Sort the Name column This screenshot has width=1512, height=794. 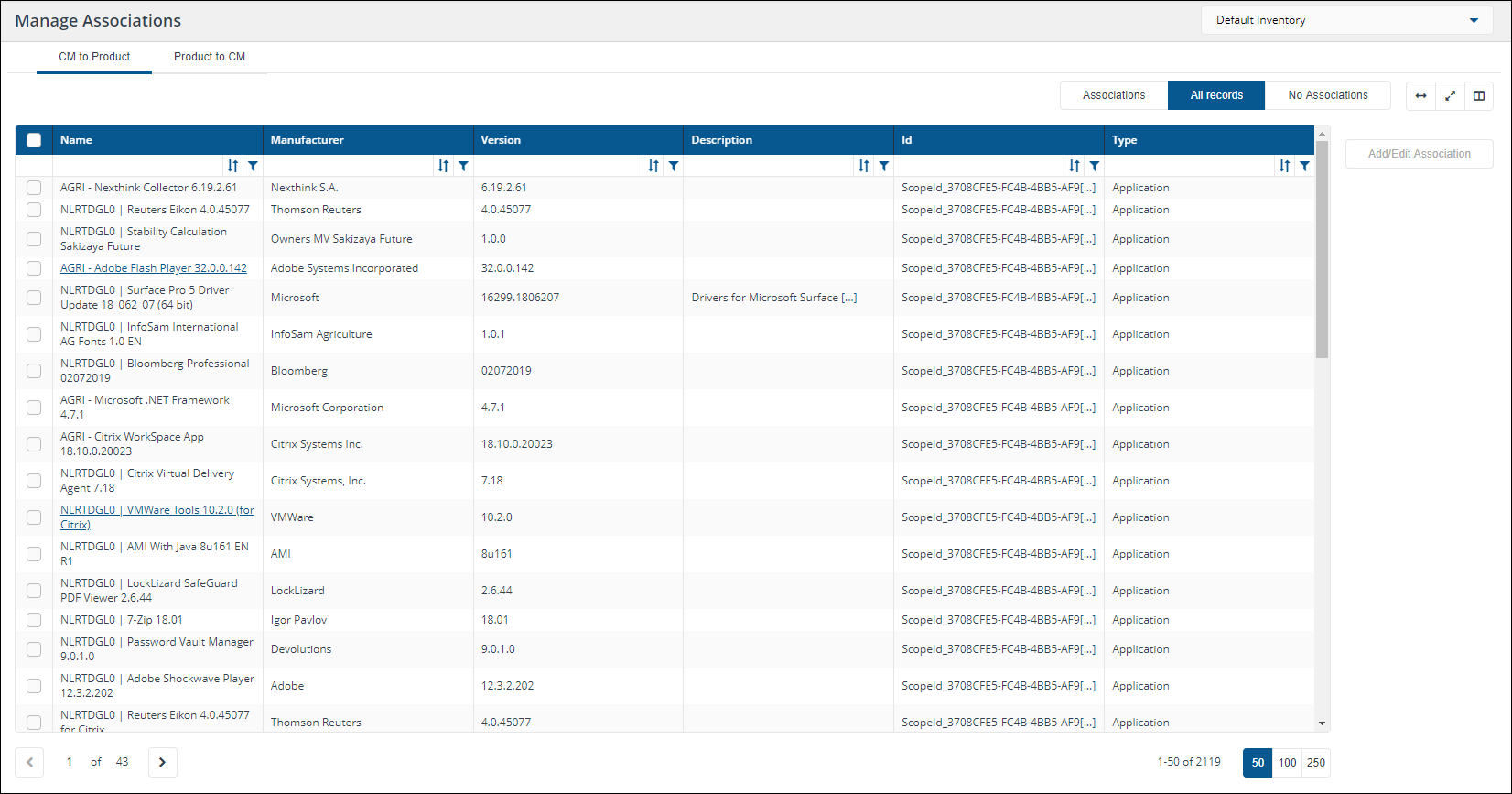coord(232,166)
